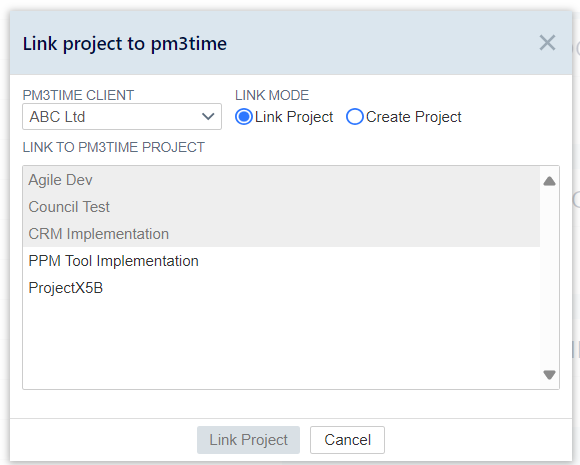
Task: Close the Link project to pm3time dialog
Action: point(547,43)
